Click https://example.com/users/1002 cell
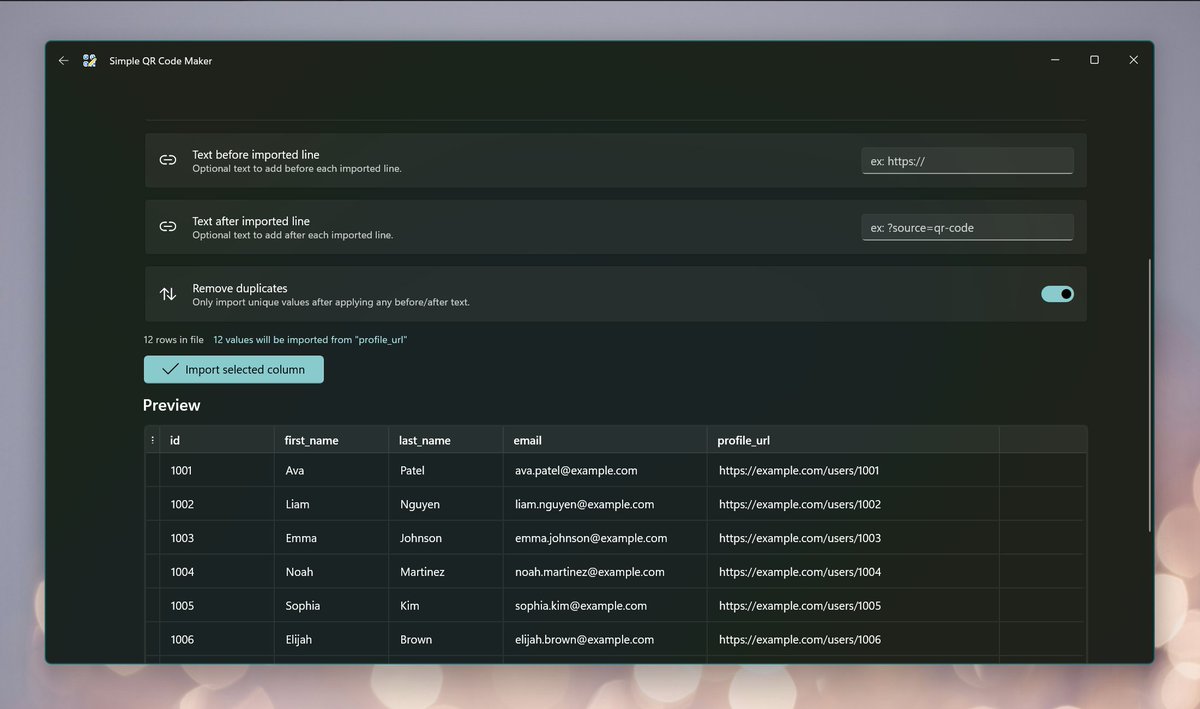This screenshot has width=1200, height=709. (x=853, y=504)
